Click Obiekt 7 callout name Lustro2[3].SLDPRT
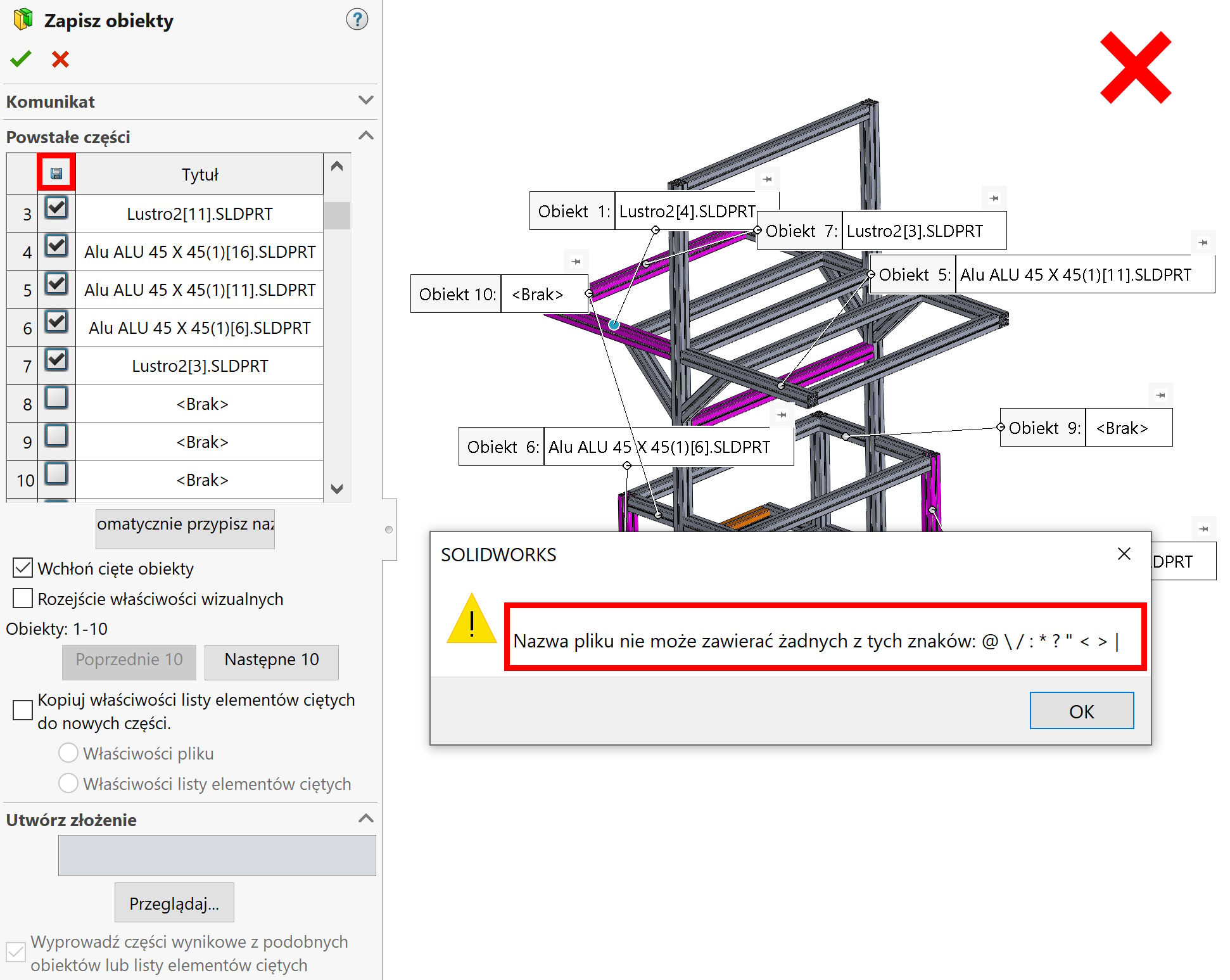Screen dimensions: 1230x980 tap(924, 231)
